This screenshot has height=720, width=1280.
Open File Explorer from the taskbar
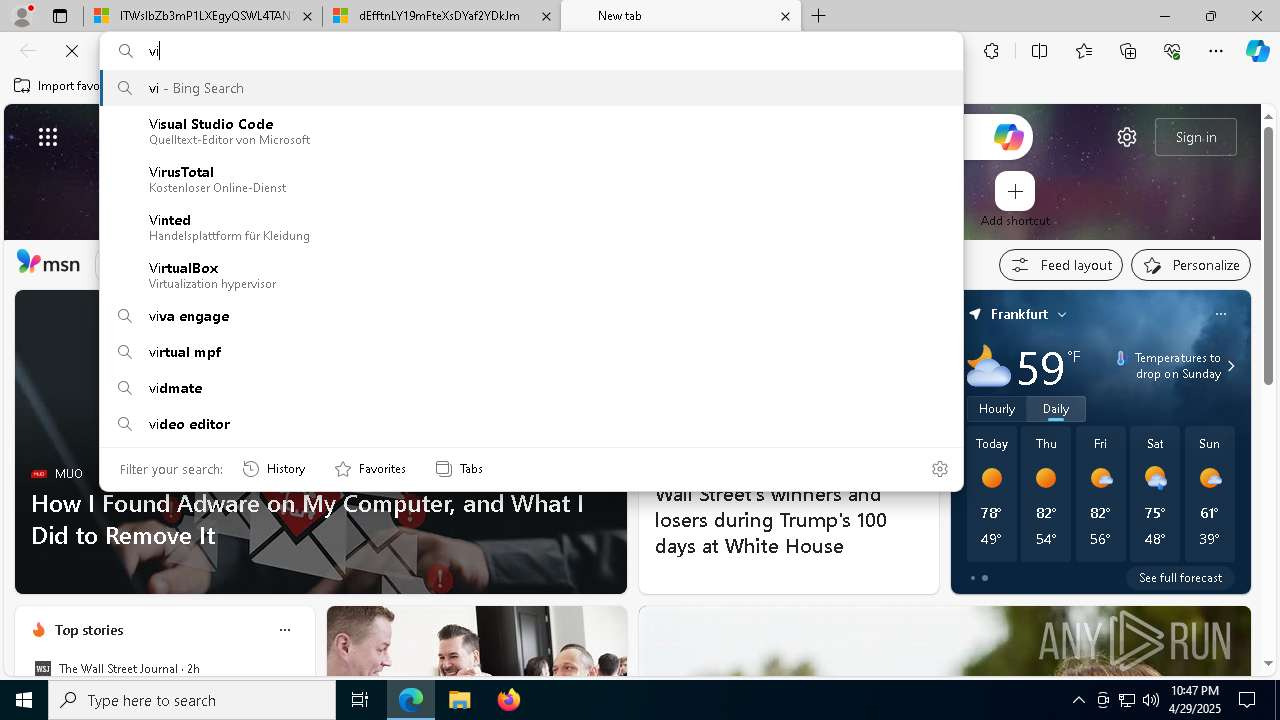coord(459,700)
